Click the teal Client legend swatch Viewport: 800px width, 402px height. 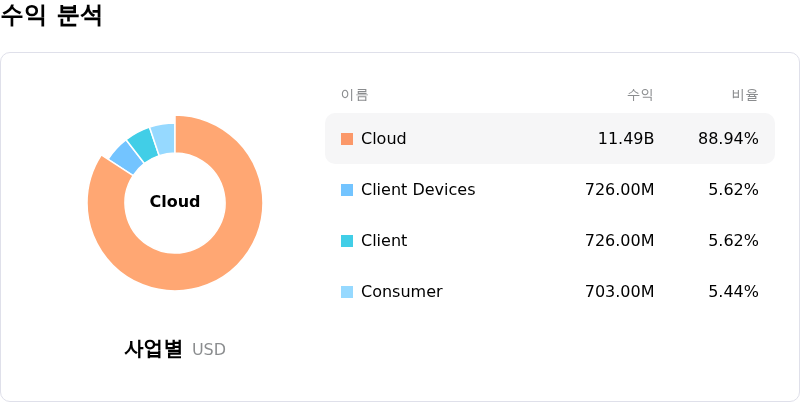pyautogui.click(x=347, y=241)
